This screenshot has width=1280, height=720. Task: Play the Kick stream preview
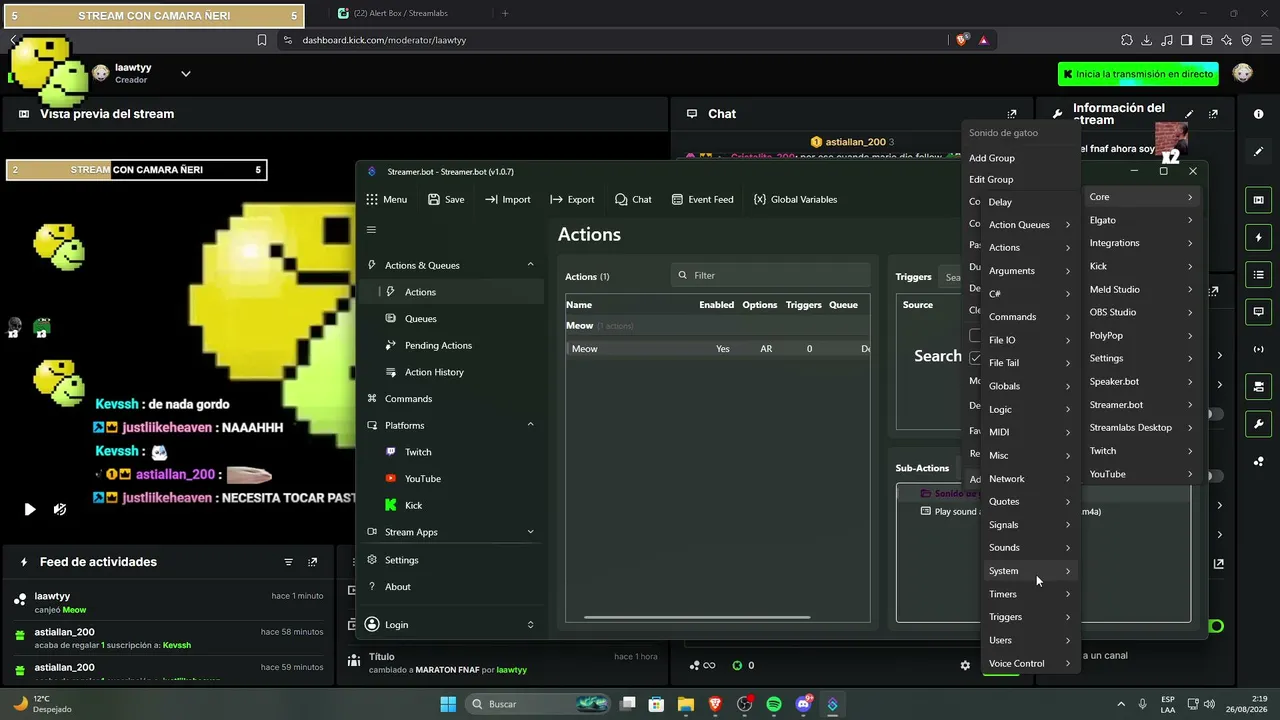[x=30, y=509]
